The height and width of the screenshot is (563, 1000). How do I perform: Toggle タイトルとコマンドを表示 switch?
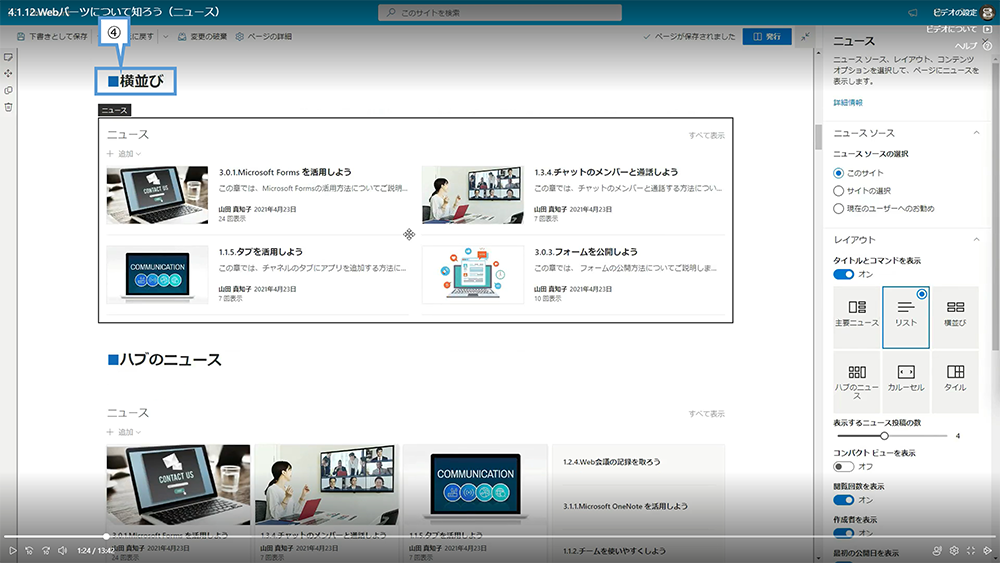844,274
